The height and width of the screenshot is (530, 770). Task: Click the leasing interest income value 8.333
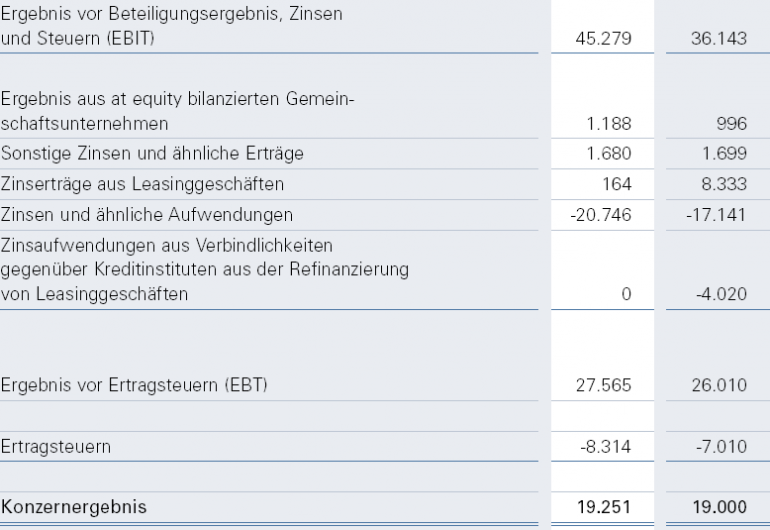point(724,184)
